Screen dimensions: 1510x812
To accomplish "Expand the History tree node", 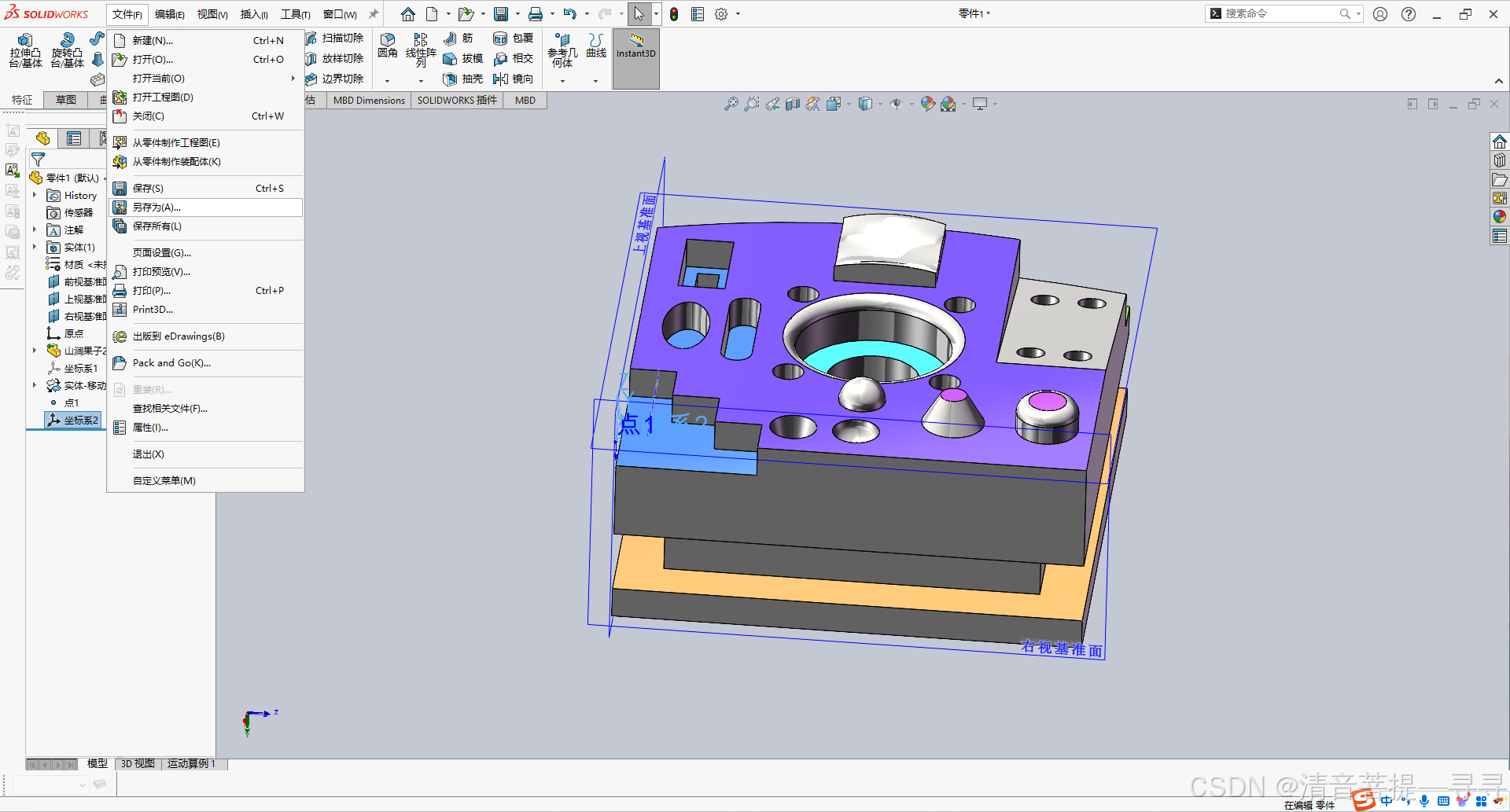I will point(35,195).
